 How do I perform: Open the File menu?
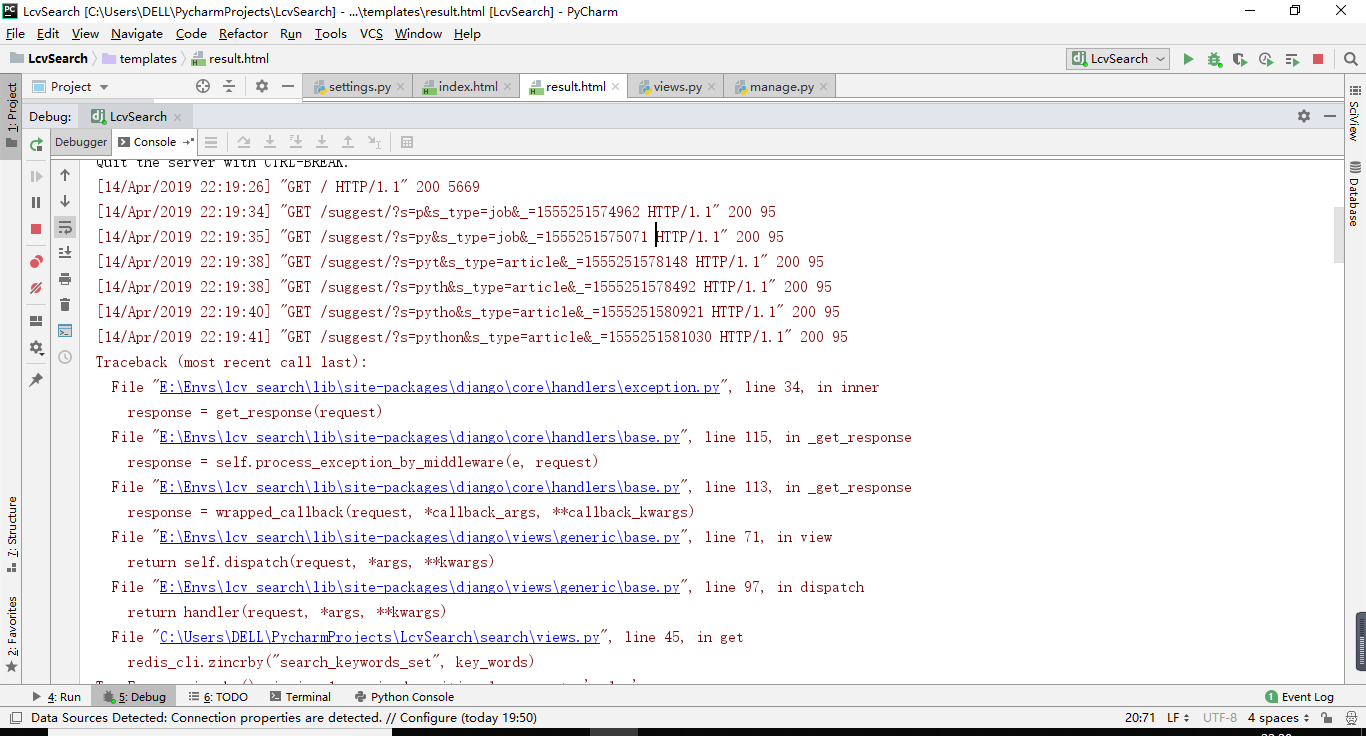pos(15,34)
